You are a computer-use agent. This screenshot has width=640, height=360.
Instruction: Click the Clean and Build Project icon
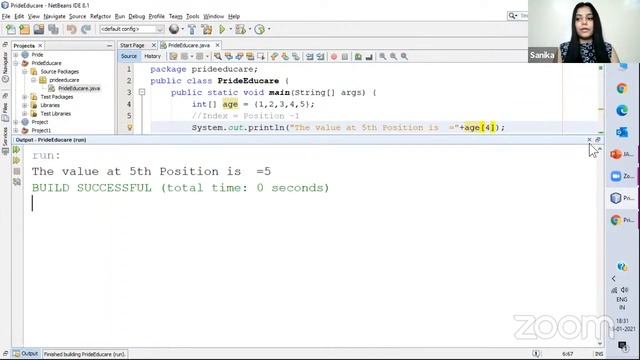[x=207, y=29]
